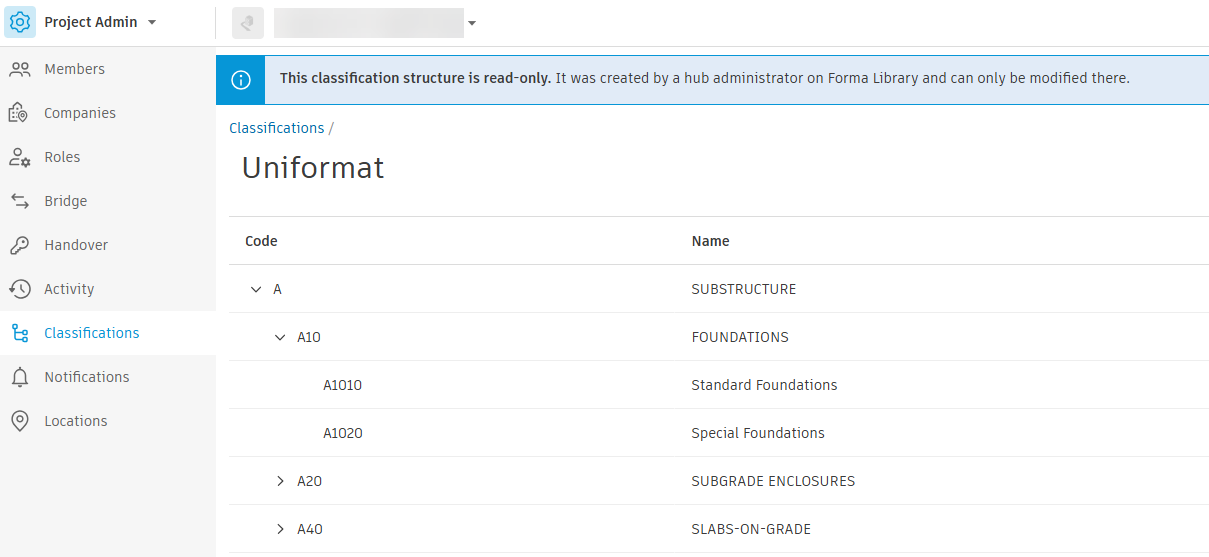The width and height of the screenshot is (1209, 557).
Task: Collapse the A10 FOUNDATIONS row
Action: click(280, 337)
